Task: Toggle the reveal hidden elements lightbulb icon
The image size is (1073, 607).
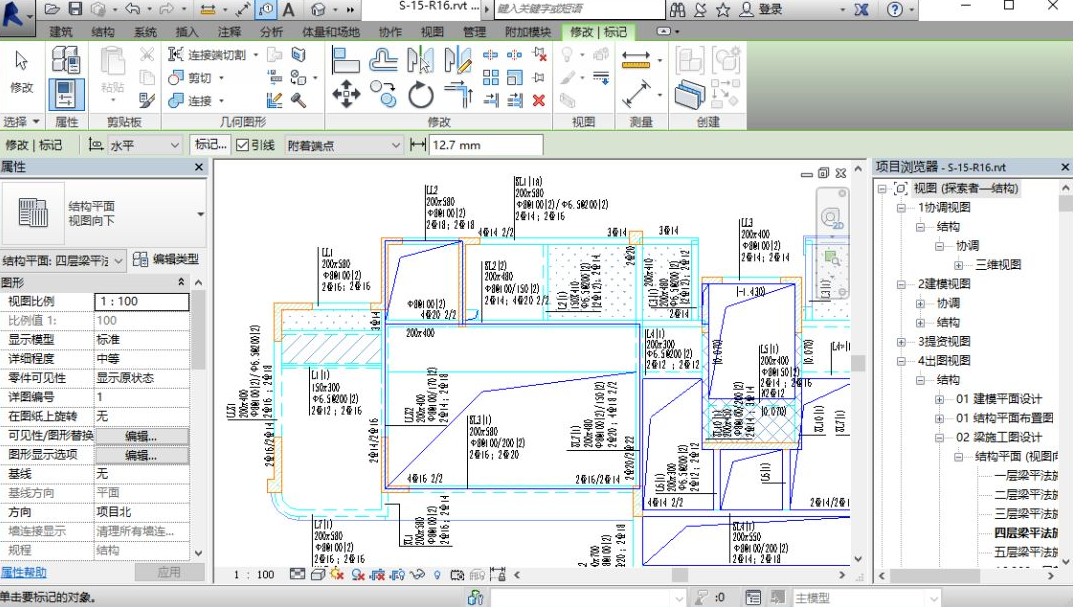Action: 437,574
